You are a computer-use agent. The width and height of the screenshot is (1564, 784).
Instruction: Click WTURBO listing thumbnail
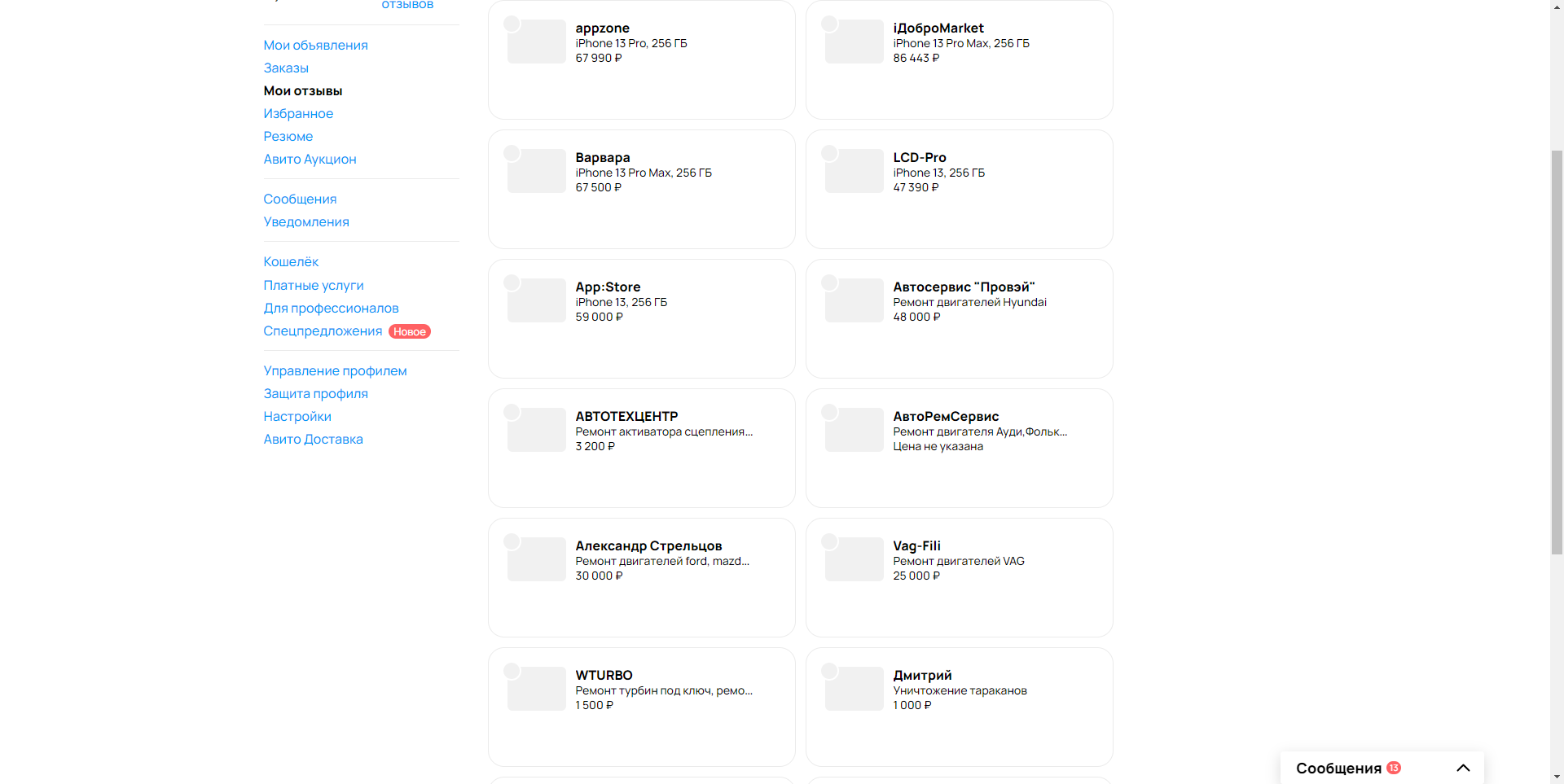tap(537, 689)
